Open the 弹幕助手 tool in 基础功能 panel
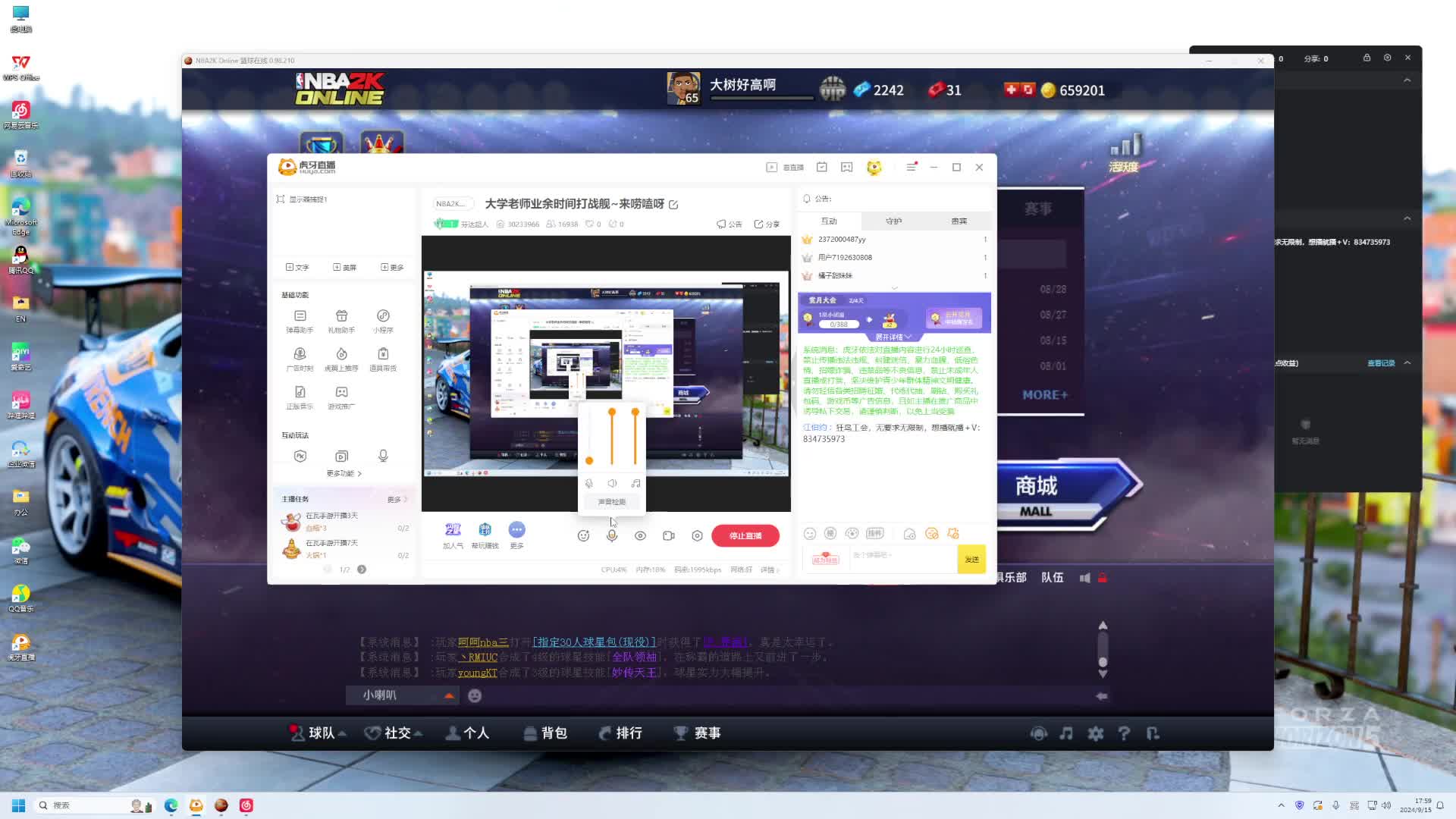 point(300,318)
